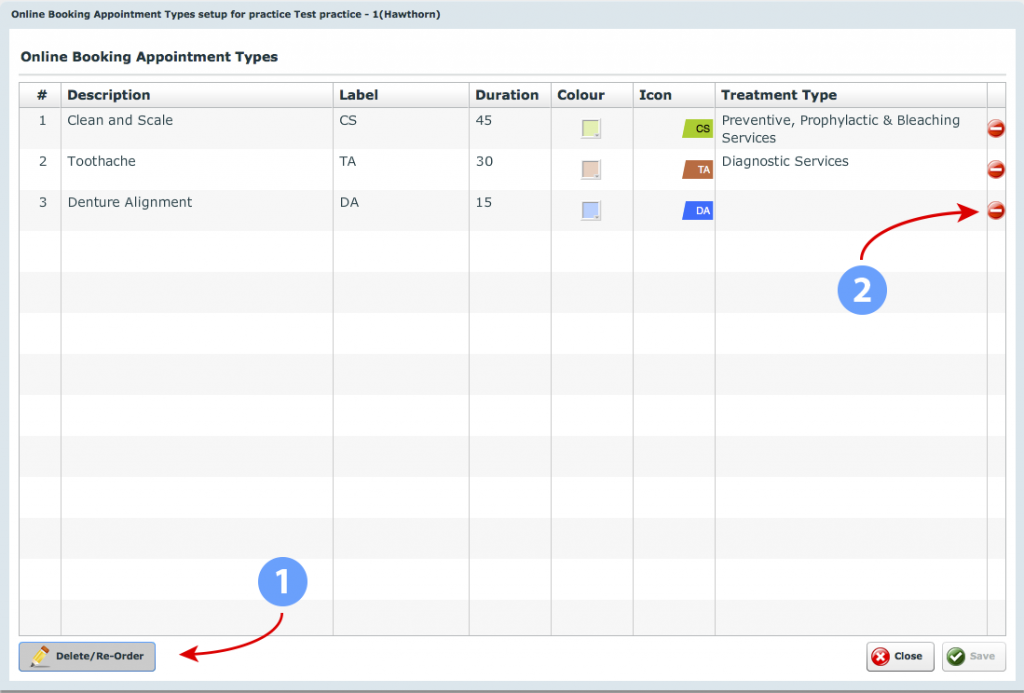The width and height of the screenshot is (1024, 693).
Task: Remove the Clean and Scale row with its red delete icon
Action: [x=995, y=129]
